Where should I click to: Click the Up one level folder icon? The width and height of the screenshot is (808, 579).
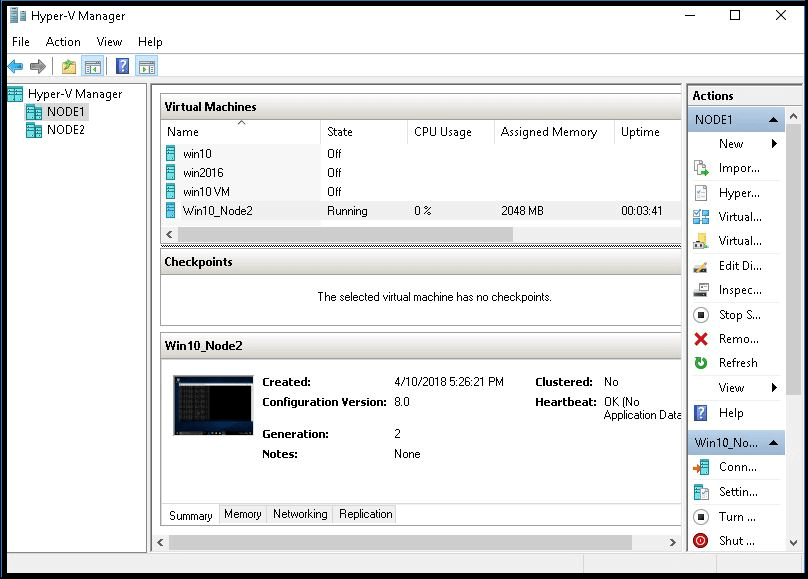point(69,66)
